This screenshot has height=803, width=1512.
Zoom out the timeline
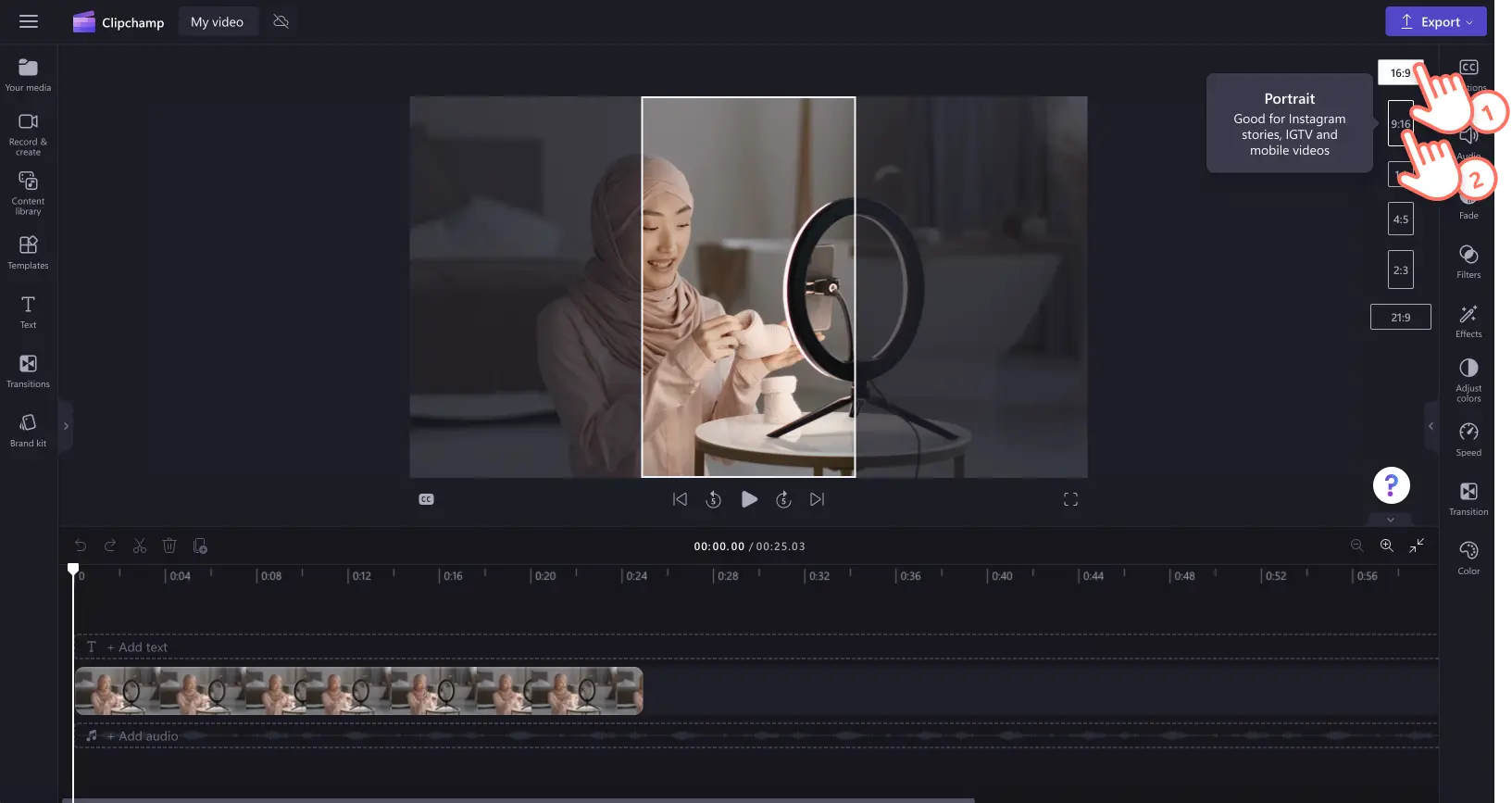point(1357,546)
